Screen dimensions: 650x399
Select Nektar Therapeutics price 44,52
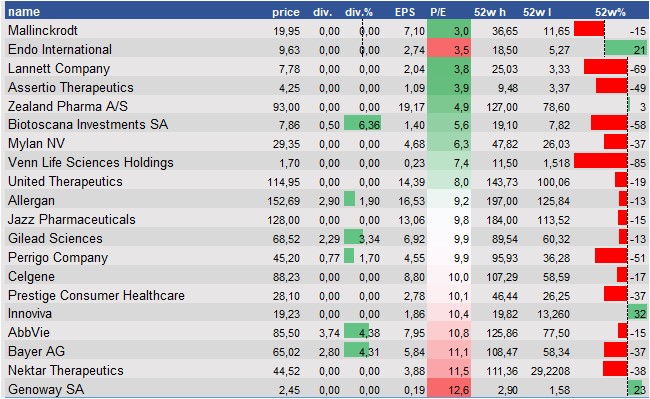(286, 371)
